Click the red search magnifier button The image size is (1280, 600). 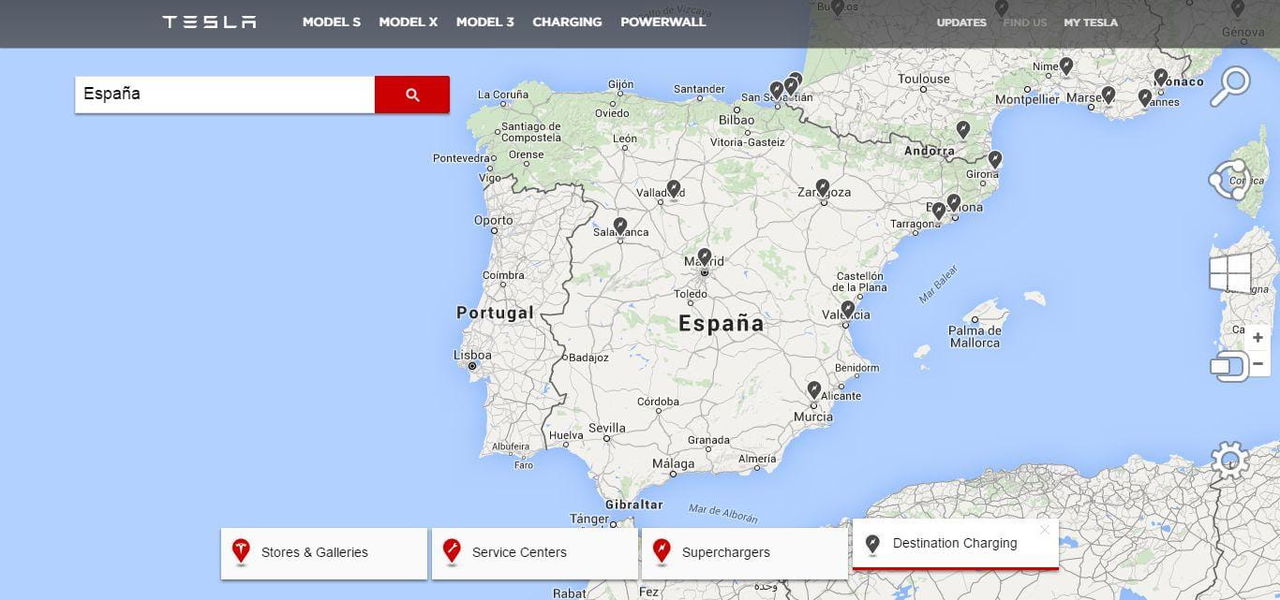(x=412, y=94)
